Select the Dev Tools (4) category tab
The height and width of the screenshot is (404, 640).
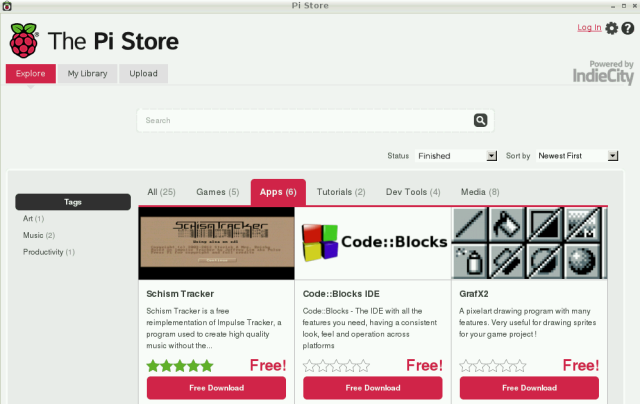click(x=413, y=192)
